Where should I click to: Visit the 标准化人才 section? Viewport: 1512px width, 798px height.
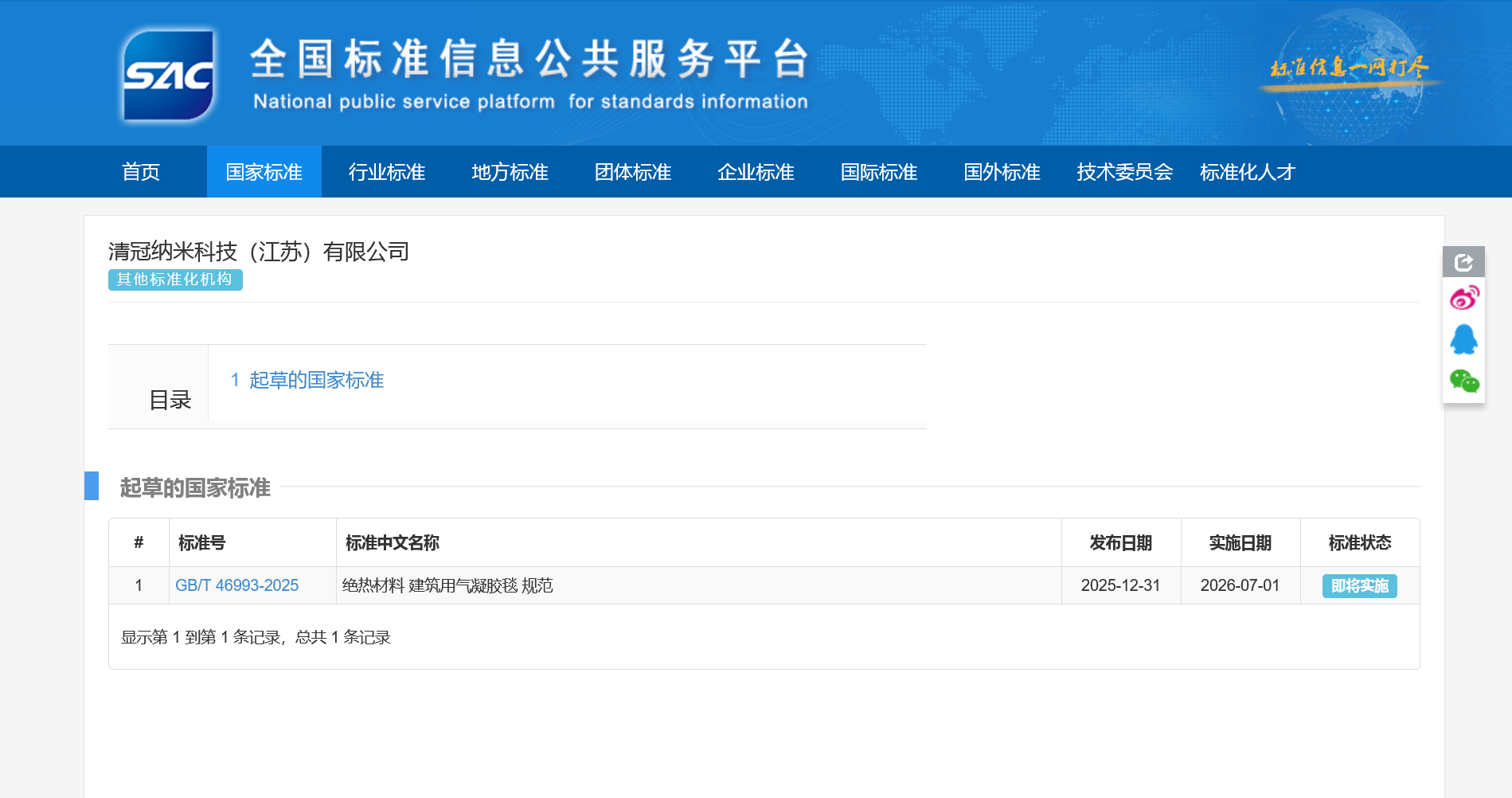[x=1248, y=172]
